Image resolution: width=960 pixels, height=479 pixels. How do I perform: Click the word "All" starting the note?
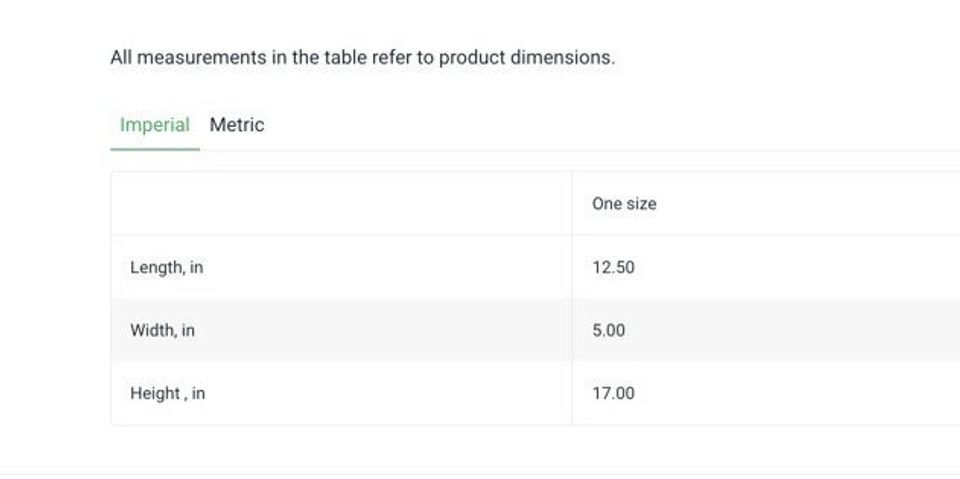click(121, 58)
